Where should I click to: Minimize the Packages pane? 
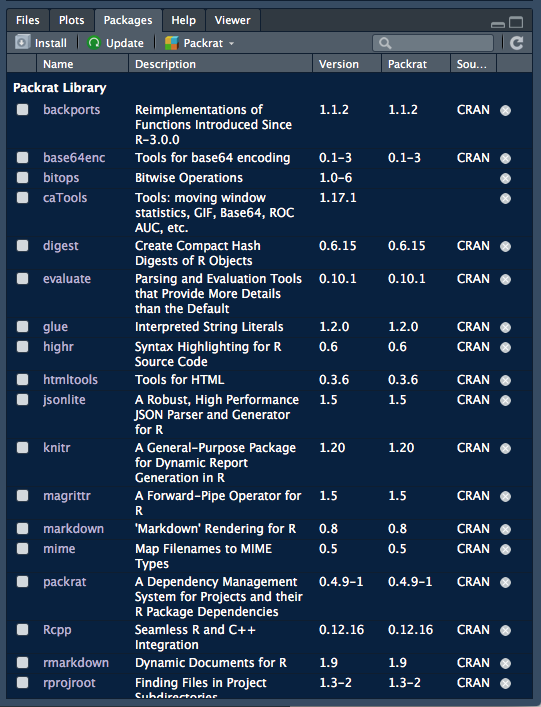498,24
